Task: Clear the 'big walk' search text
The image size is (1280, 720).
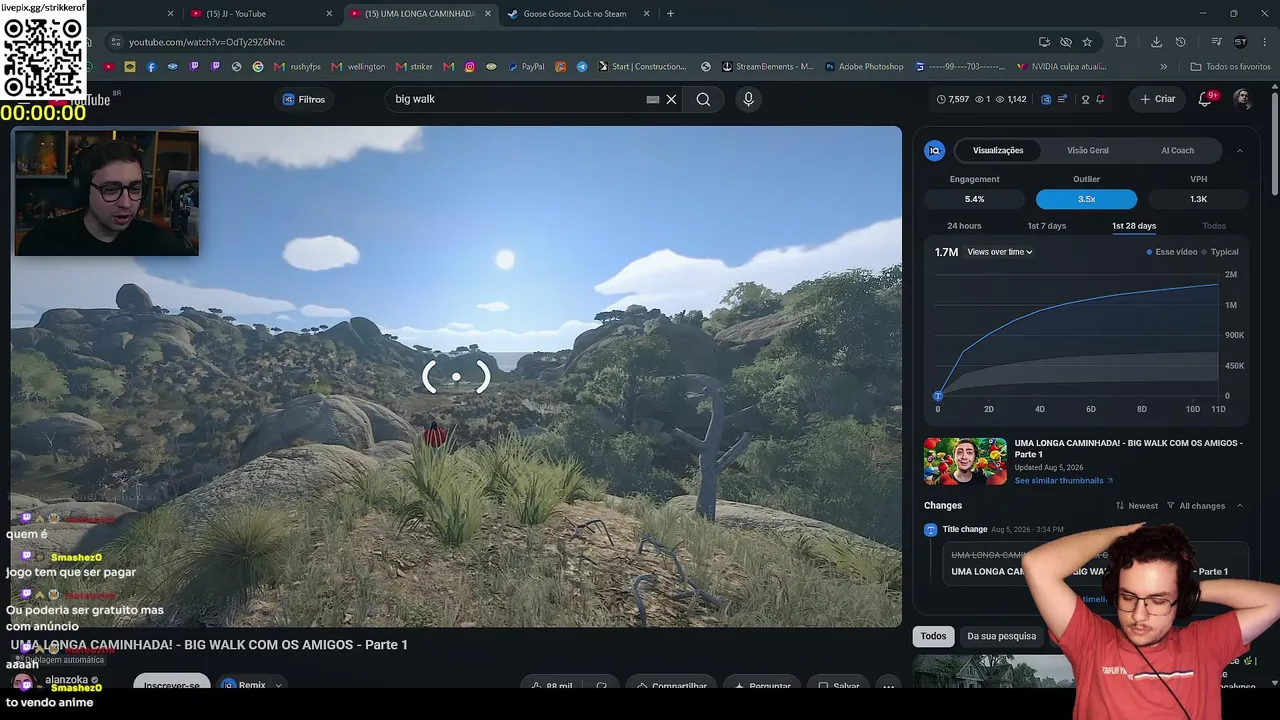Action: pyautogui.click(x=671, y=99)
